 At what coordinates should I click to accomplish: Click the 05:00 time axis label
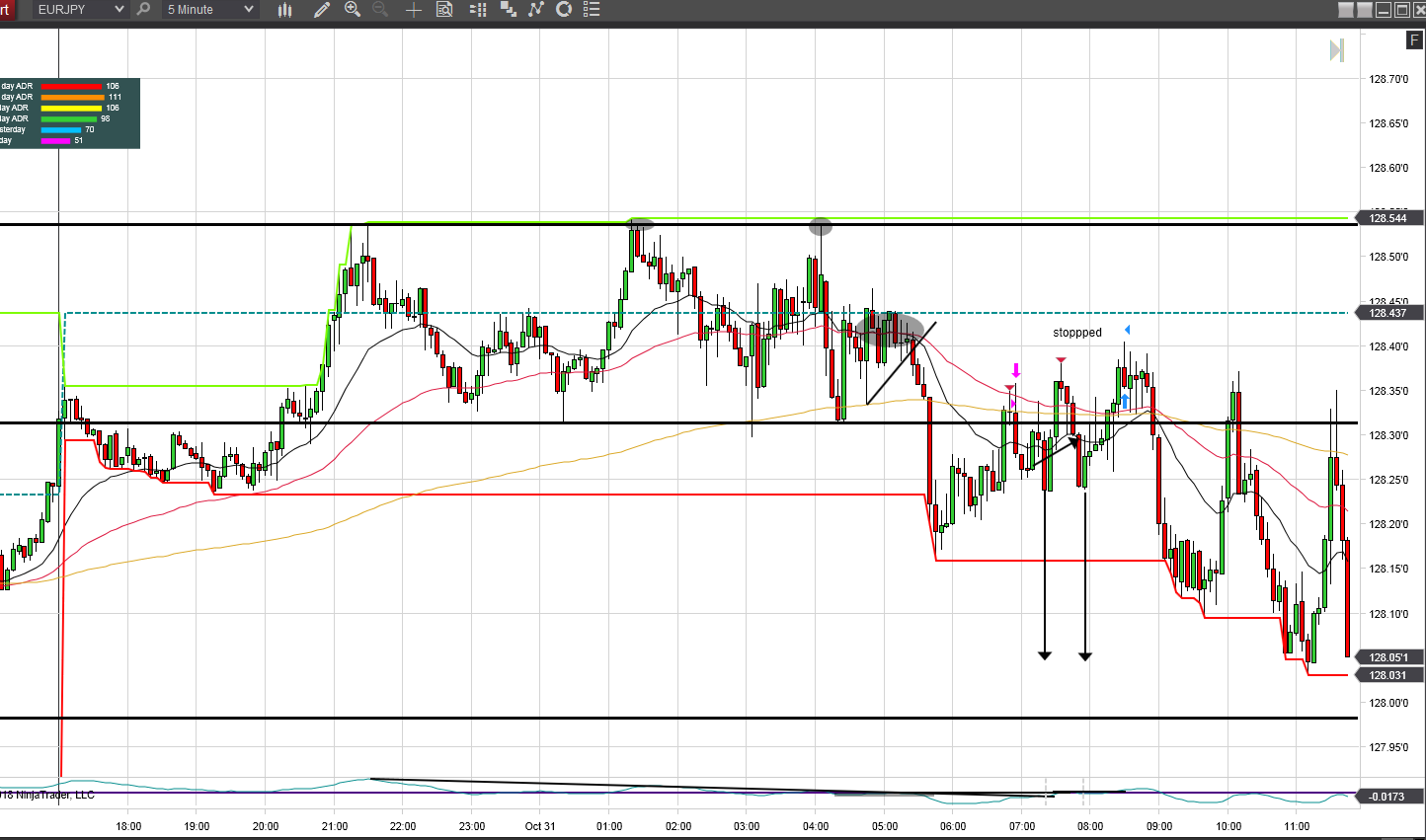pos(885,826)
